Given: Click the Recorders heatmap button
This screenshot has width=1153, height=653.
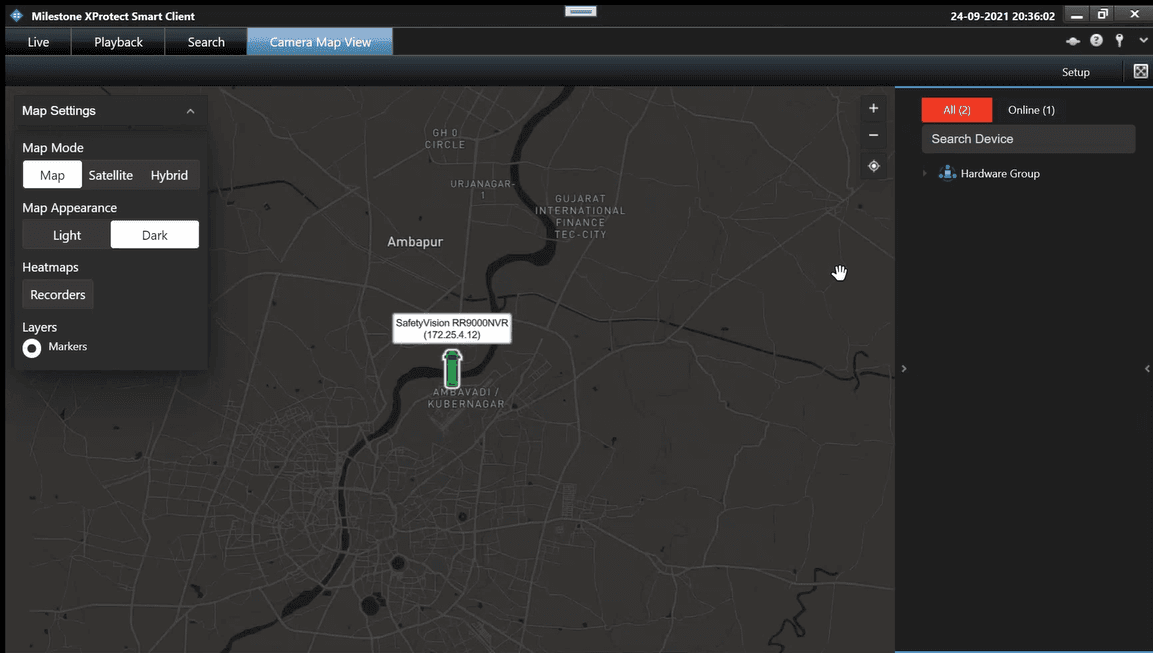Looking at the screenshot, I should coord(58,295).
